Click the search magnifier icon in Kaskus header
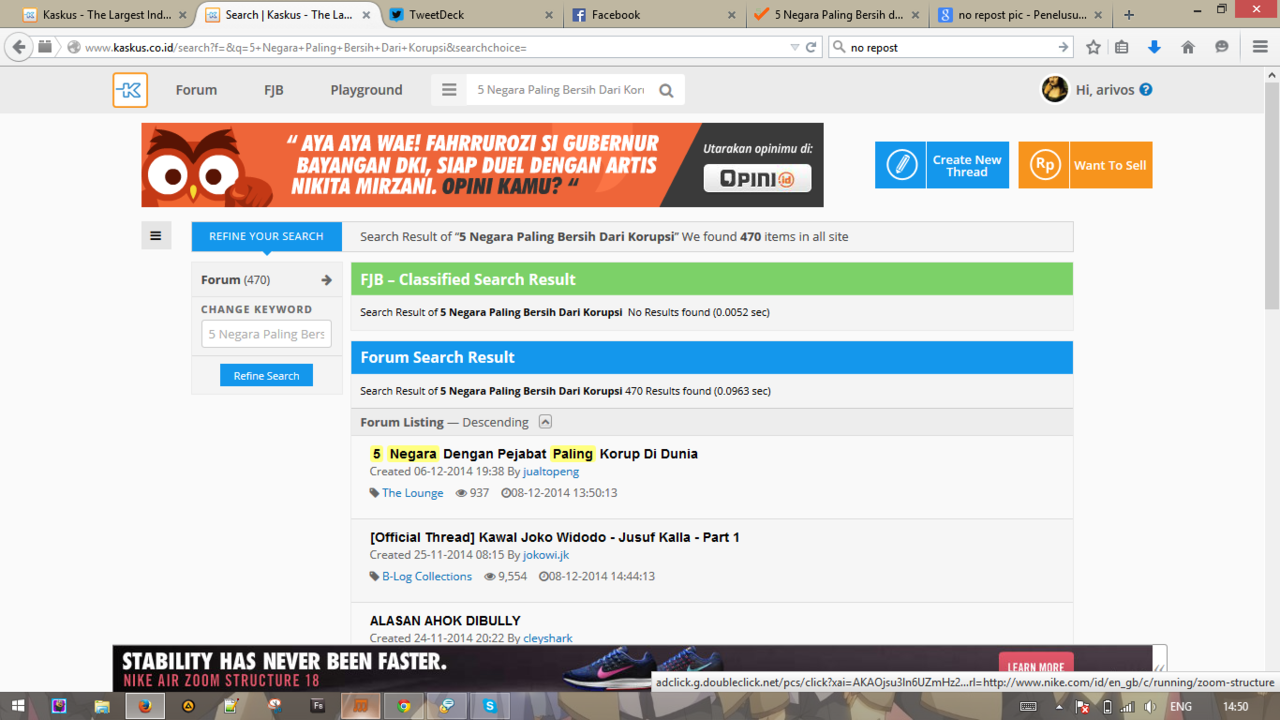 click(666, 90)
